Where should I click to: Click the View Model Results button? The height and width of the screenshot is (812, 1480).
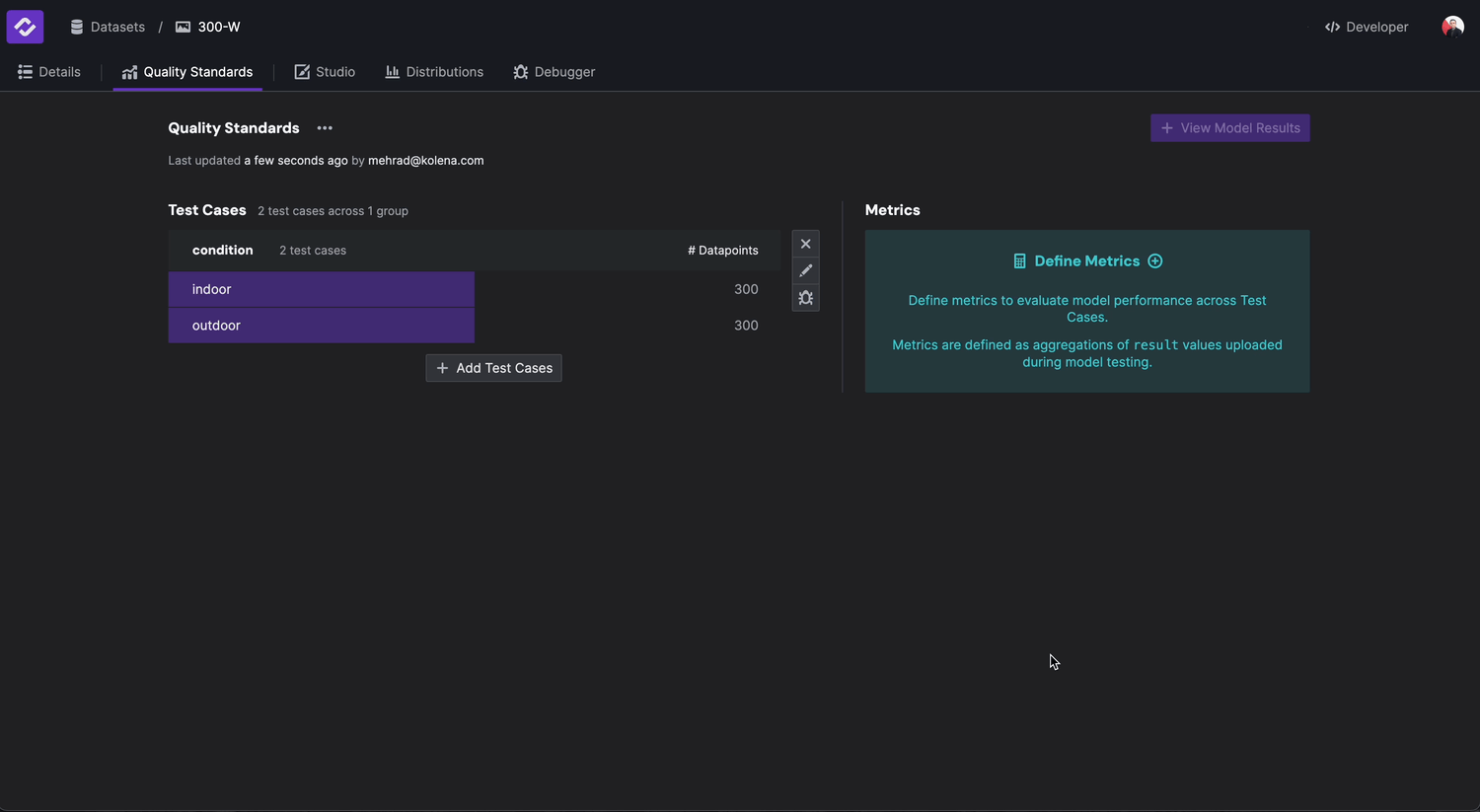1229,128
